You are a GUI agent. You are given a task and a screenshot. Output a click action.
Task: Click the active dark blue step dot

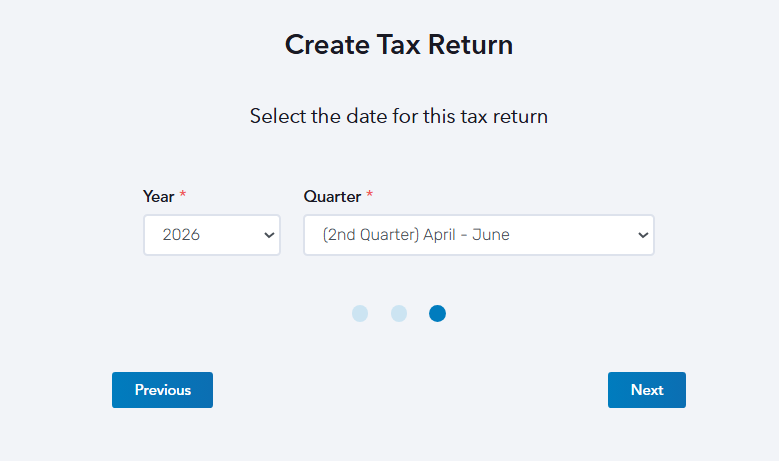click(437, 314)
